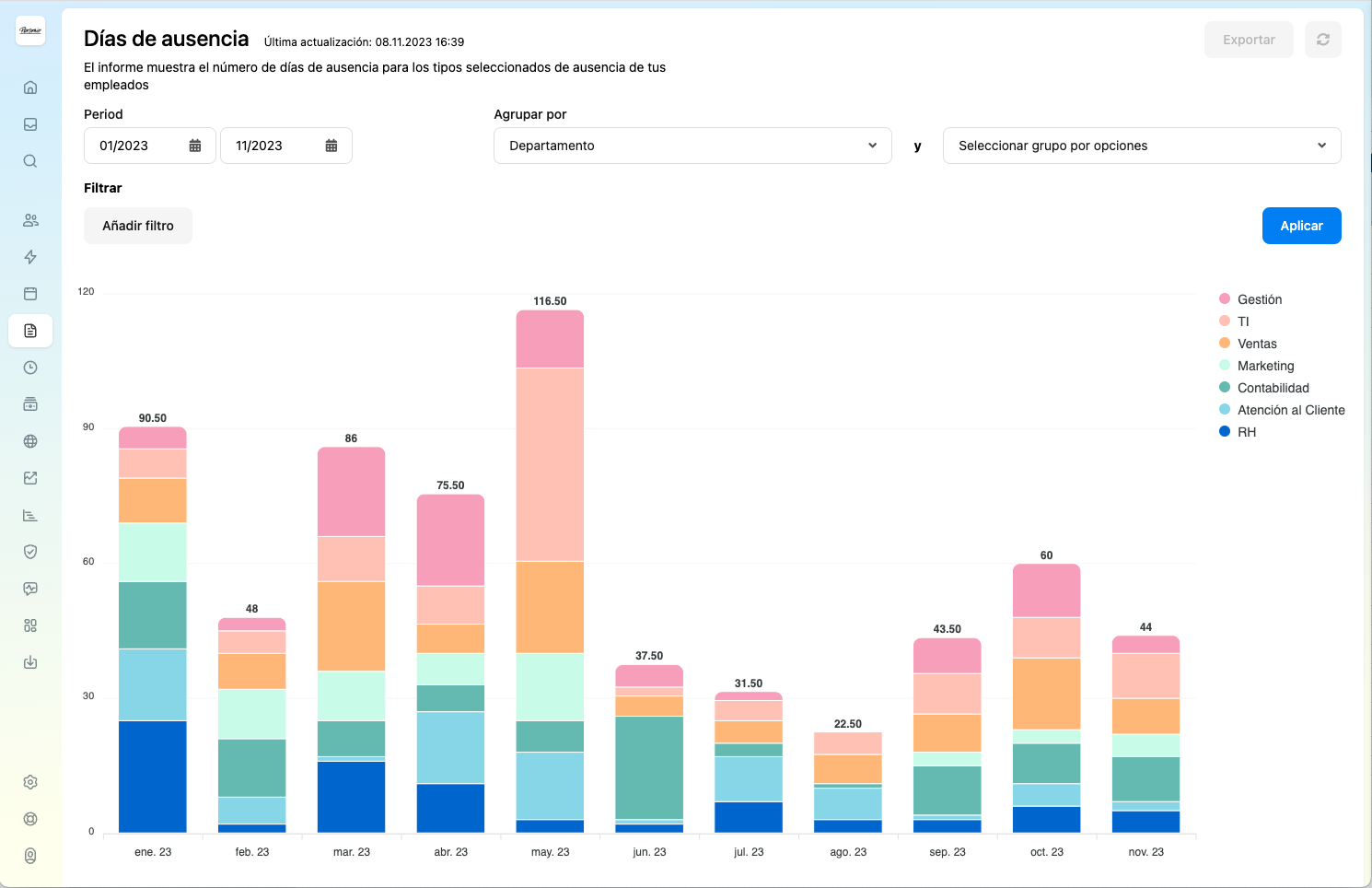Open the shield checkmark icon
The width and height of the screenshot is (1372, 888).
tap(30, 552)
